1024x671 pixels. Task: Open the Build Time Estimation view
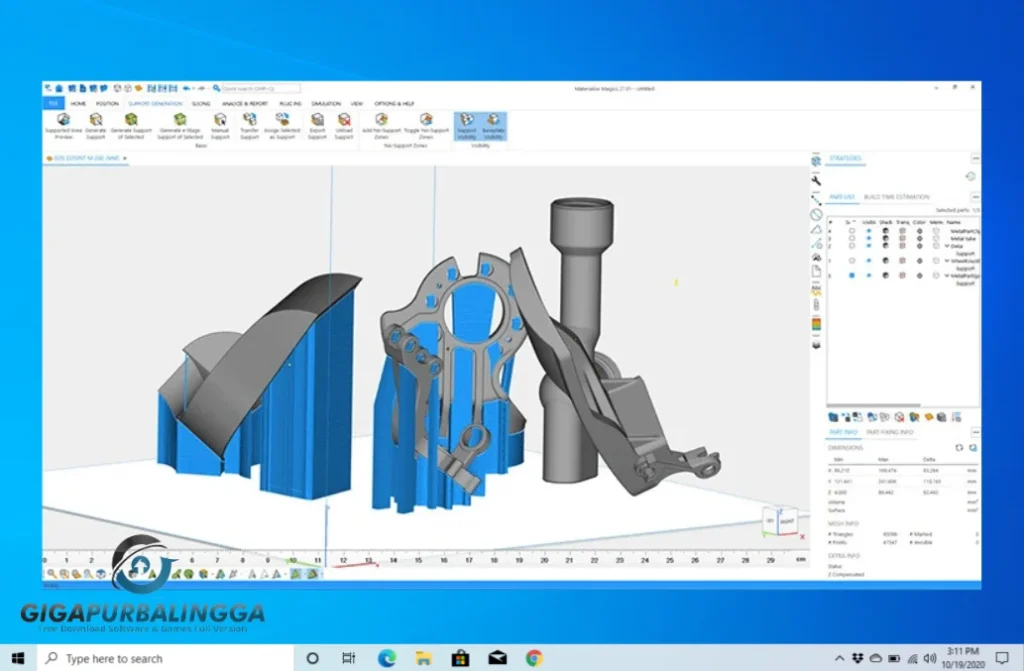pos(895,197)
